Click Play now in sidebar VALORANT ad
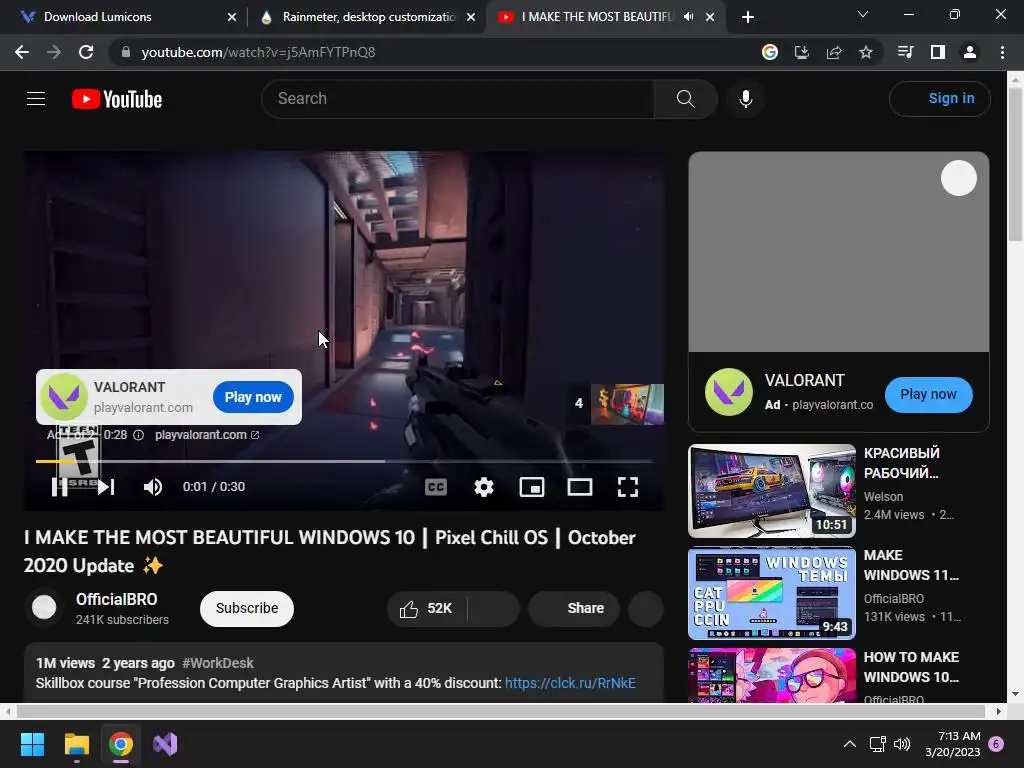The height and width of the screenshot is (768, 1024). [928, 394]
